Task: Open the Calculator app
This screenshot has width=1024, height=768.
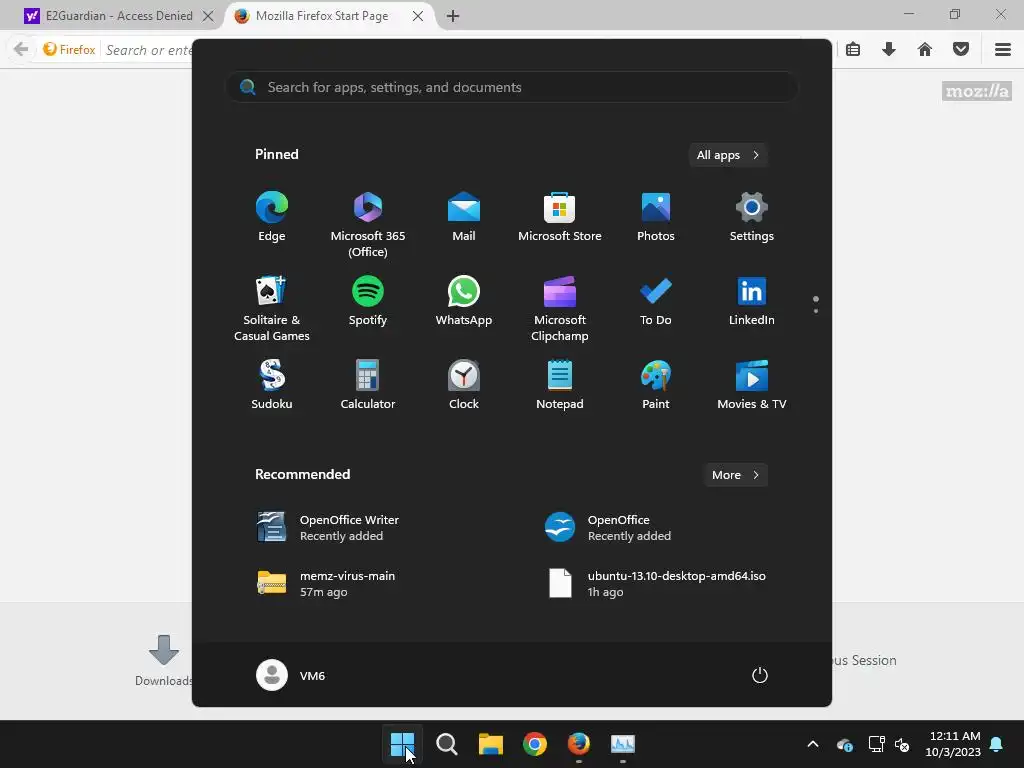Action: [368, 385]
